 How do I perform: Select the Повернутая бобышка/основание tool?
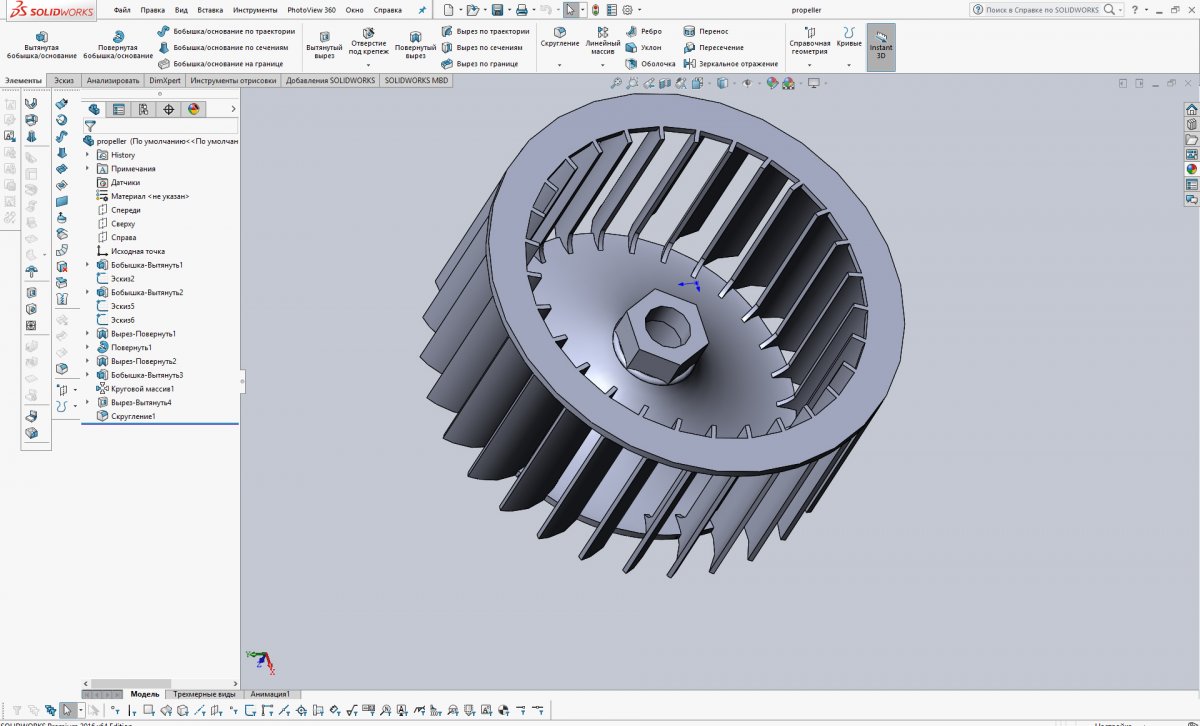(118, 45)
